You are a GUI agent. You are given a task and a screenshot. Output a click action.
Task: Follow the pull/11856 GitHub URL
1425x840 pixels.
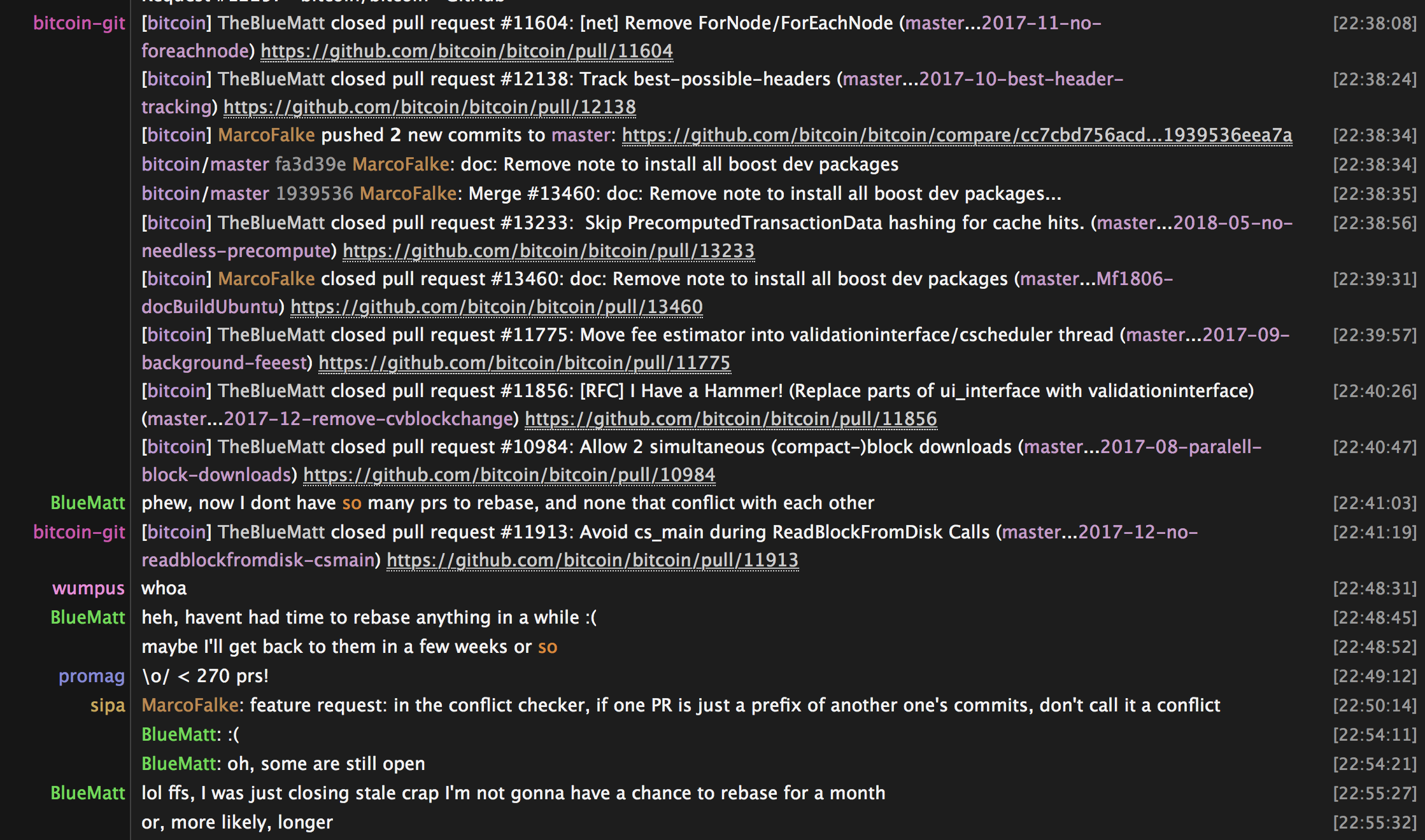pyautogui.click(x=730, y=419)
